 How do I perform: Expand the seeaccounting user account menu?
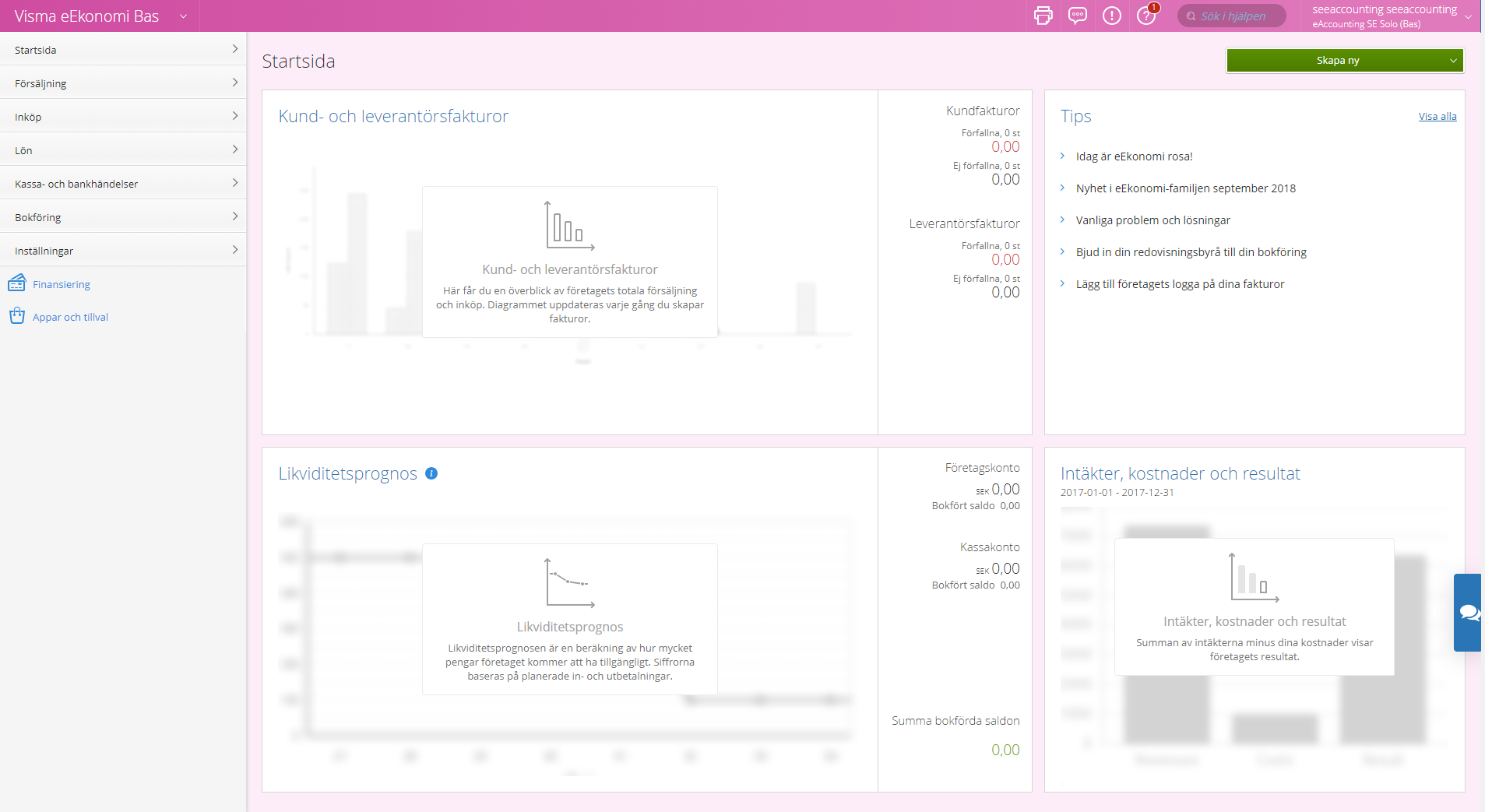click(x=1392, y=16)
